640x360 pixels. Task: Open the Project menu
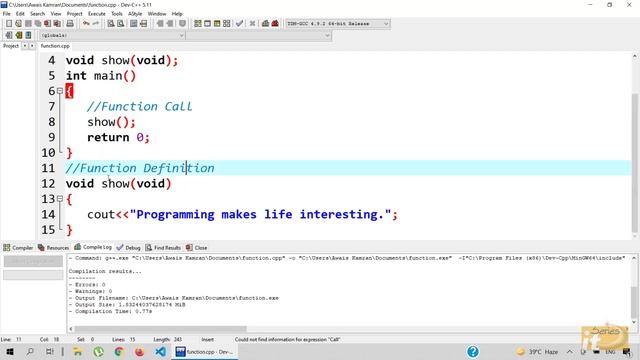pyautogui.click(x=74, y=13)
